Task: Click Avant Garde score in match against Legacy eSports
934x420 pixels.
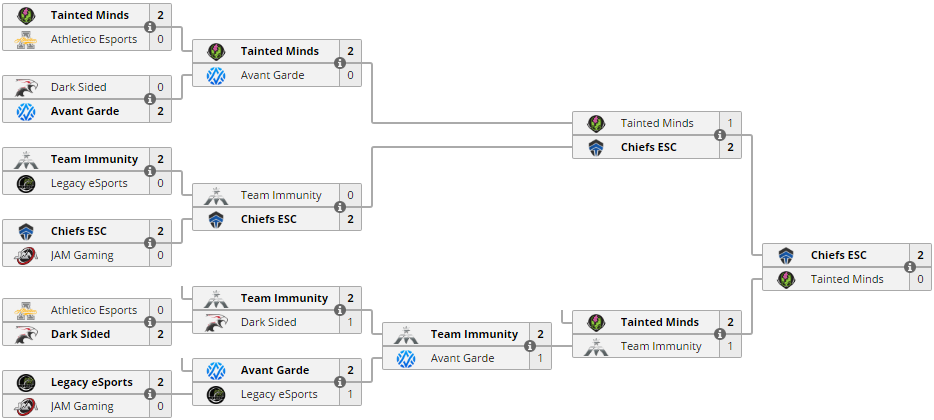Action: (350, 370)
